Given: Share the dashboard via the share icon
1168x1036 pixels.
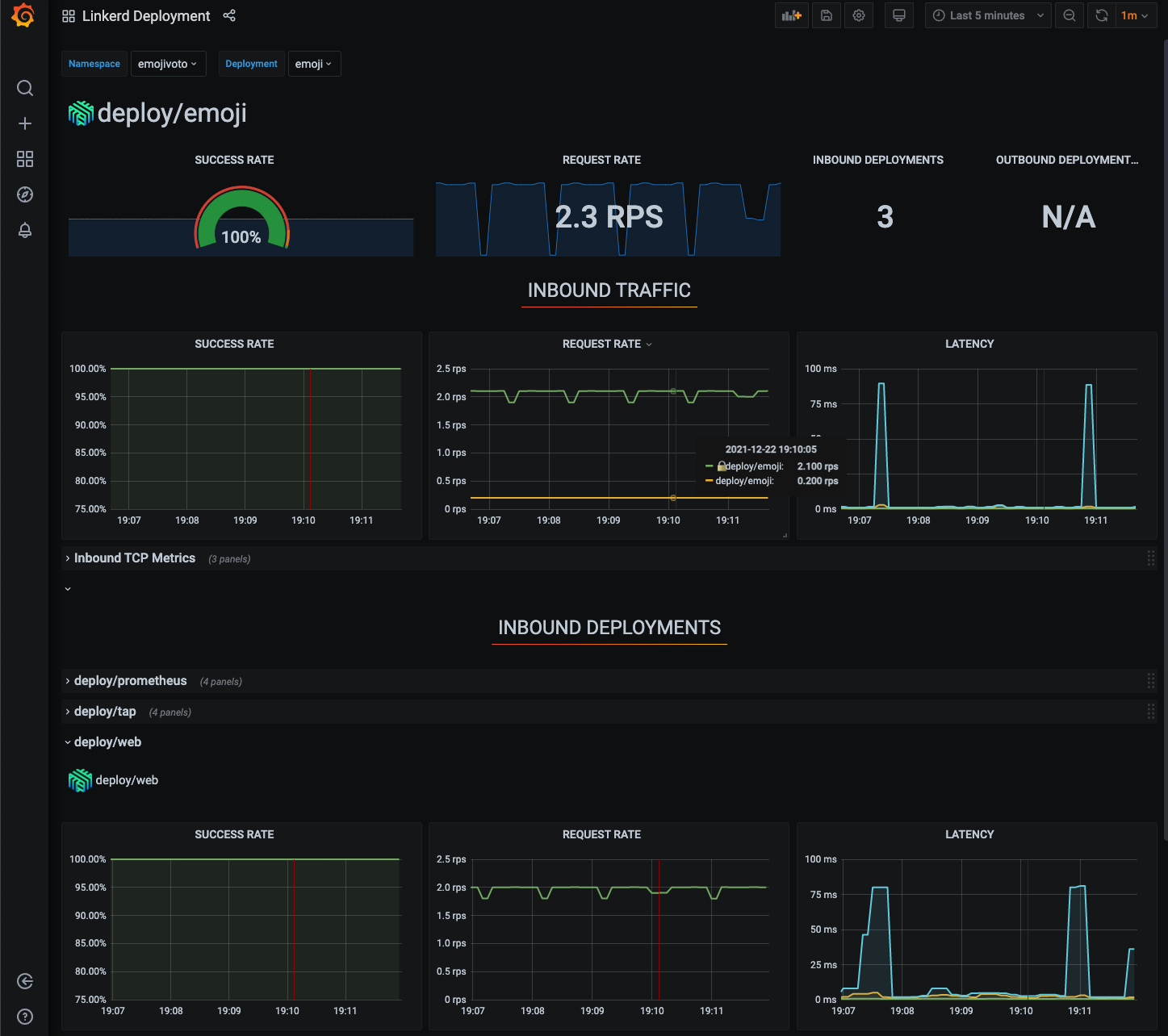Looking at the screenshot, I should coord(229,15).
